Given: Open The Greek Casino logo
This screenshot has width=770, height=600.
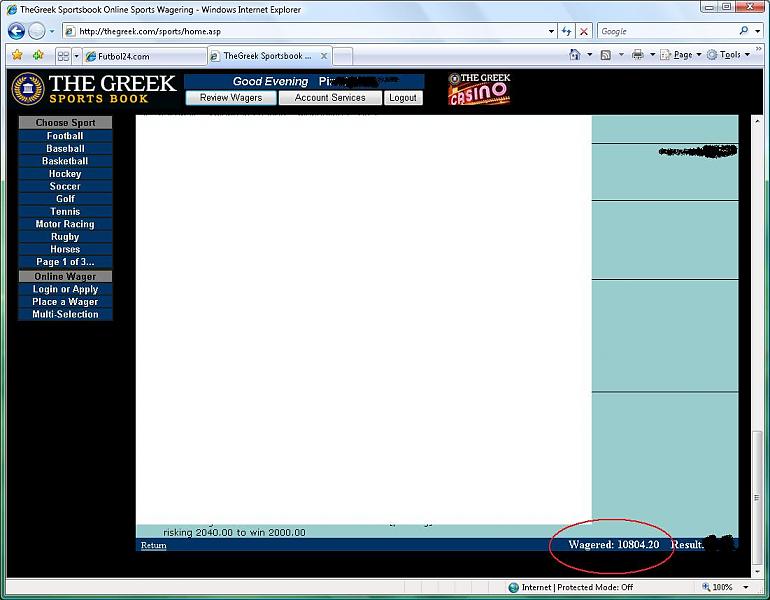Looking at the screenshot, I should pyautogui.click(x=479, y=89).
